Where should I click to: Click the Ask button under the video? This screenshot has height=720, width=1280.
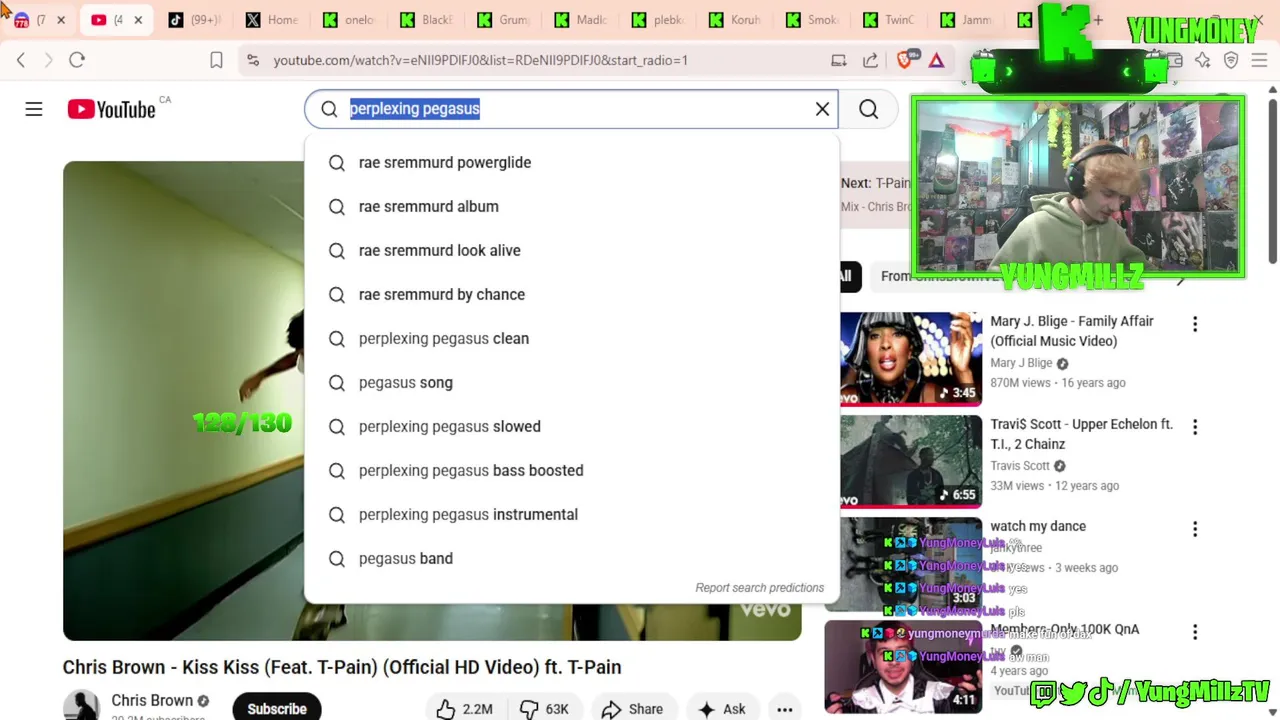point(721,708)
